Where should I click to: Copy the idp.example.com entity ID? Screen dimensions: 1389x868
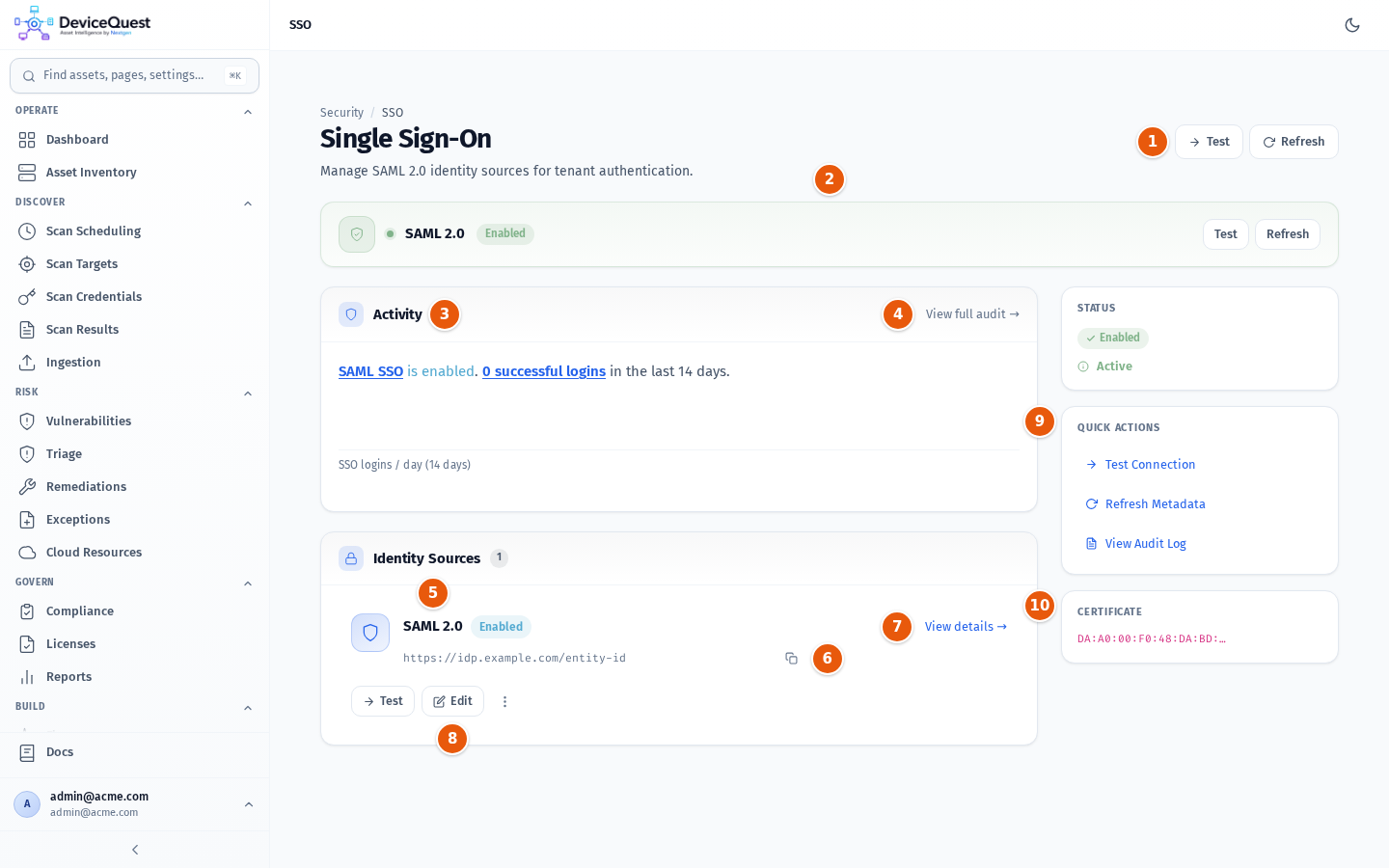pyautogui.click(x=791, y=659)
